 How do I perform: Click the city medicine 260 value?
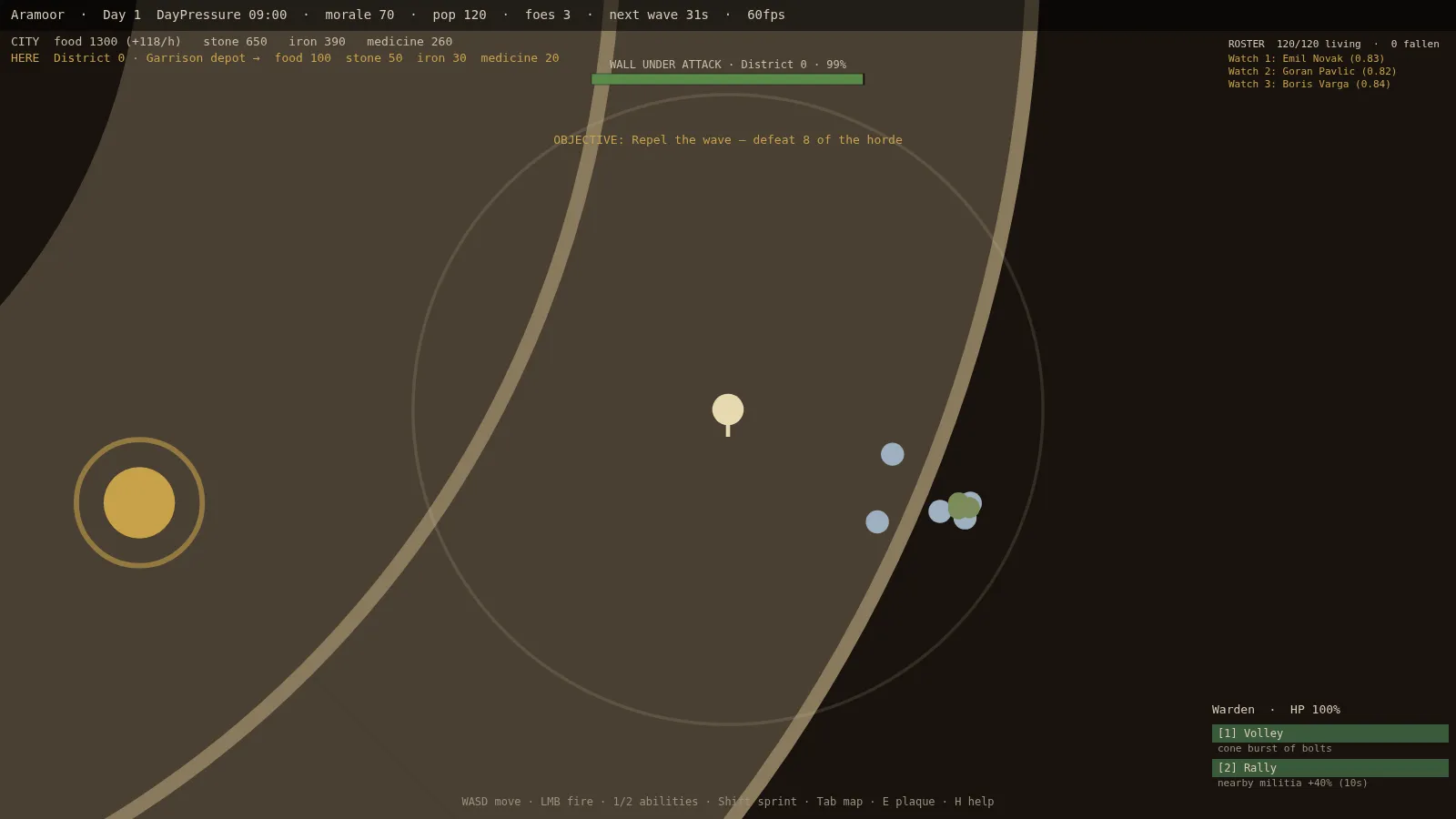(x=409, y=42)
